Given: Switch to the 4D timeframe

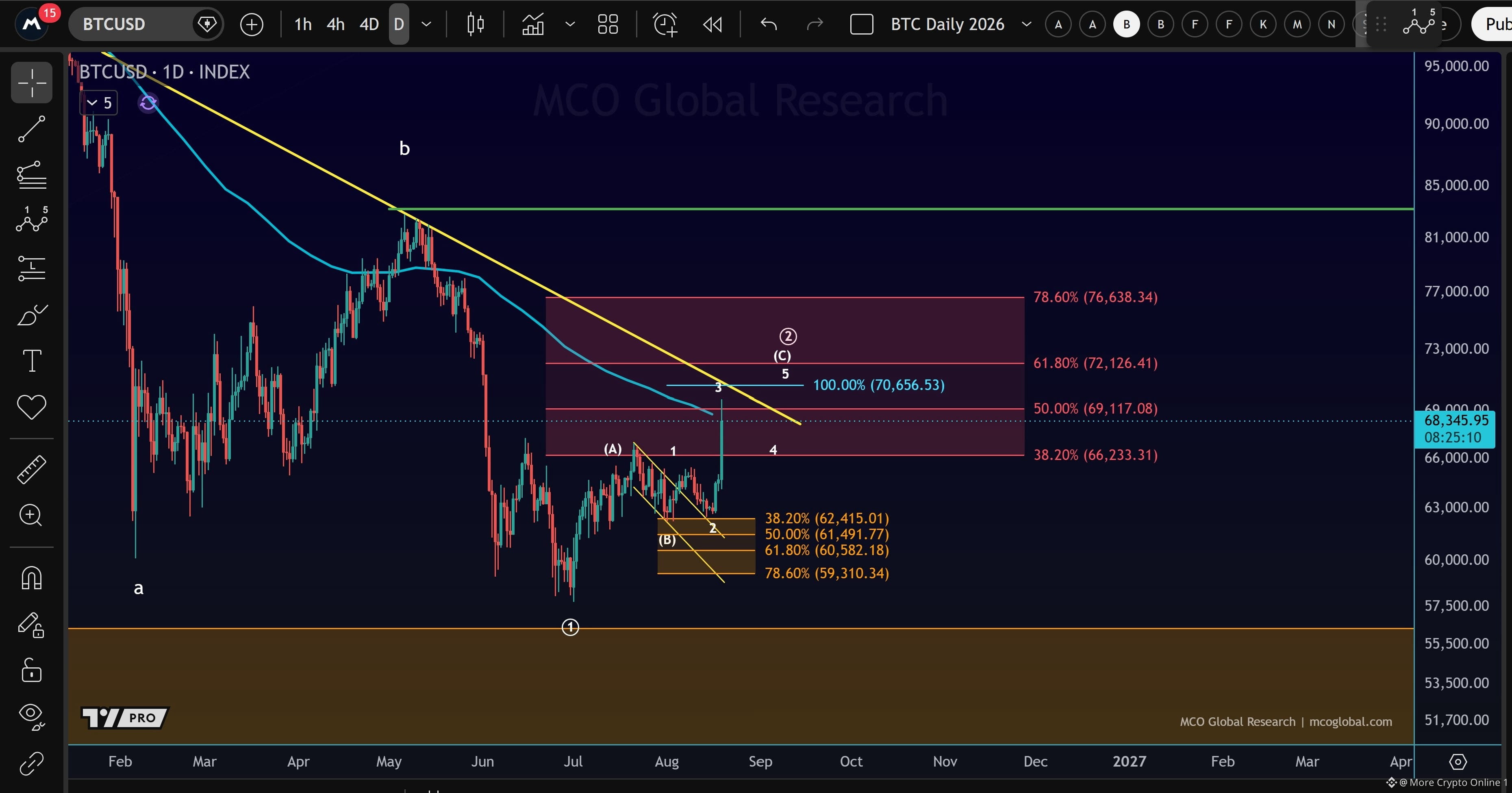Looking at the screenshot, I should [369, 24].
